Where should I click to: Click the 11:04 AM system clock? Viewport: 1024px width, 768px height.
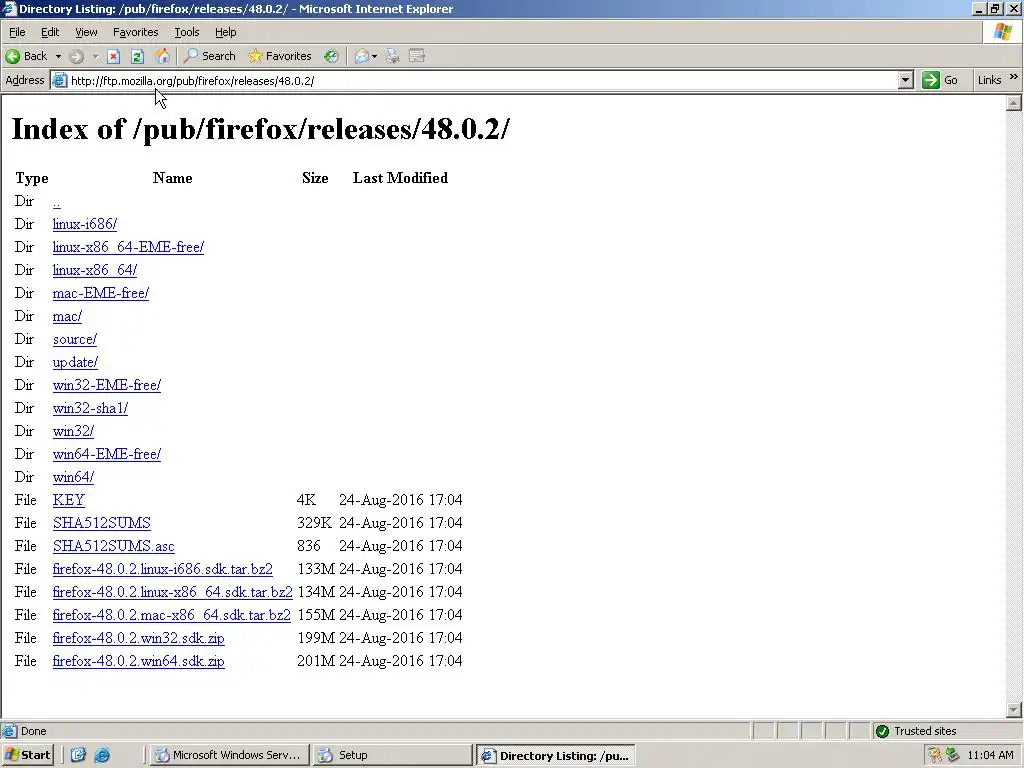[990, 755]
